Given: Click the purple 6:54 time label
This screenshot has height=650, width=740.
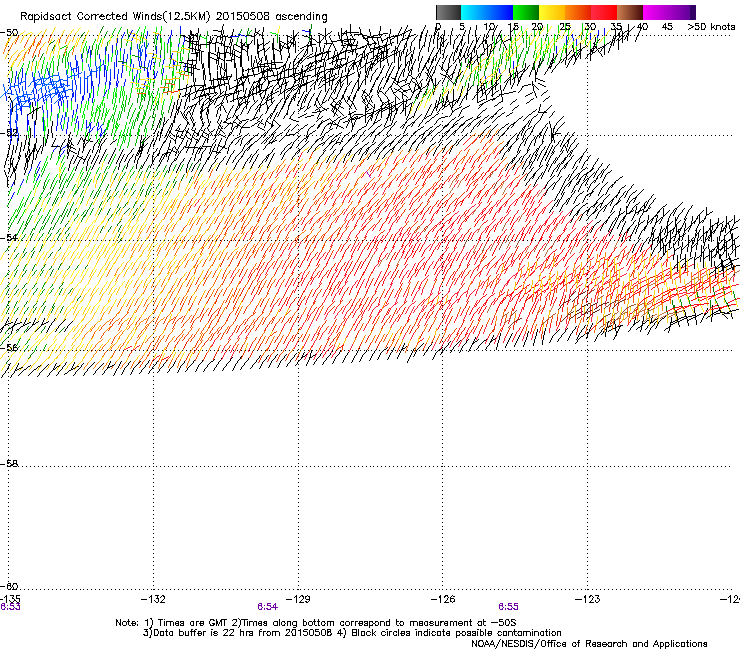Looking at the screenshot, I should 267,607.
